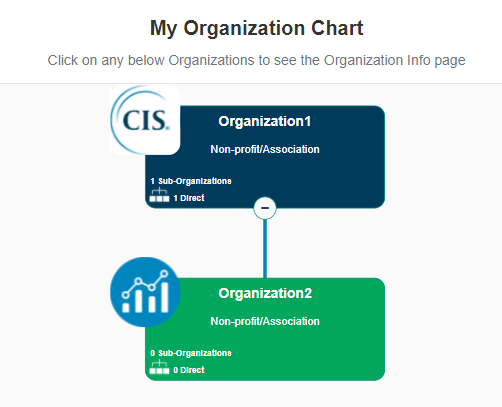Click the 'My Organization Chart' heading

(256, 28)
